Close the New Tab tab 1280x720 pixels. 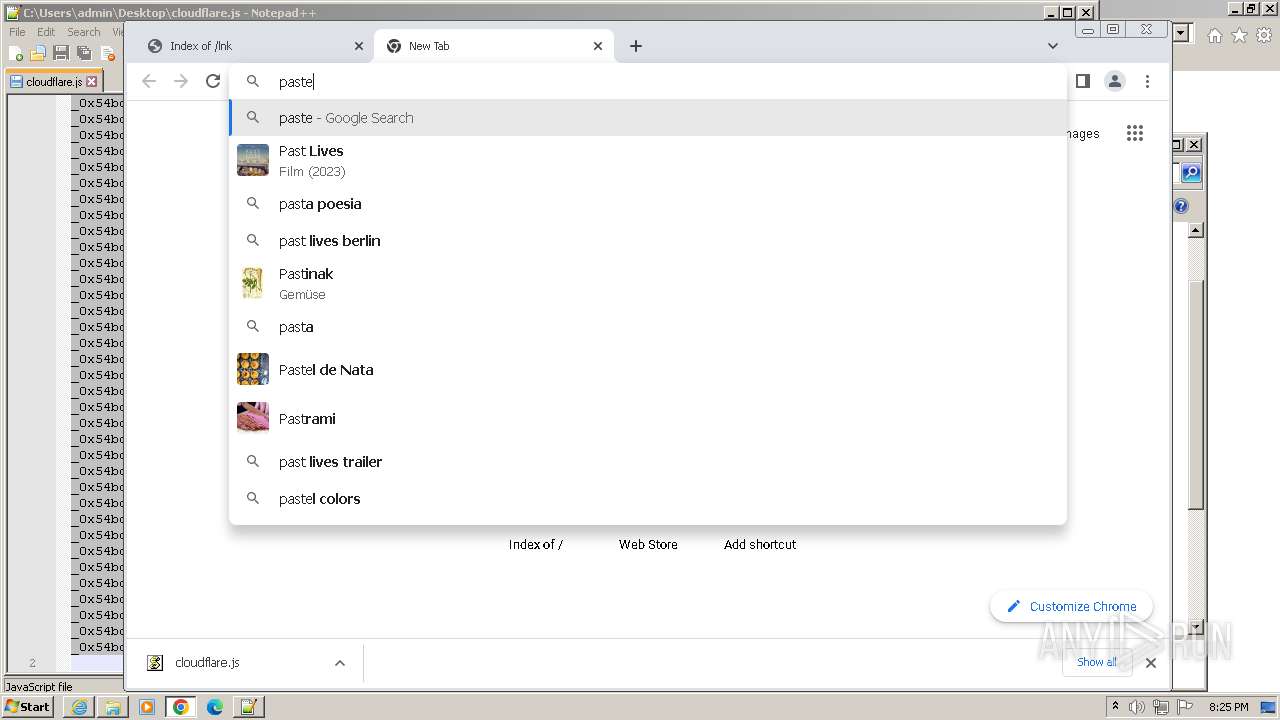pos(598,46)
